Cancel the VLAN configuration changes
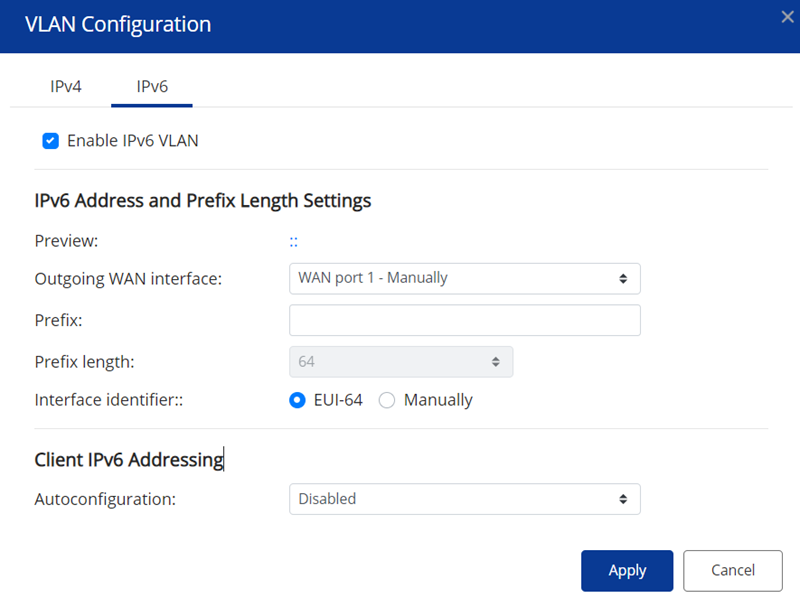This screenshot has width=800, height=598. pos(732,570)
